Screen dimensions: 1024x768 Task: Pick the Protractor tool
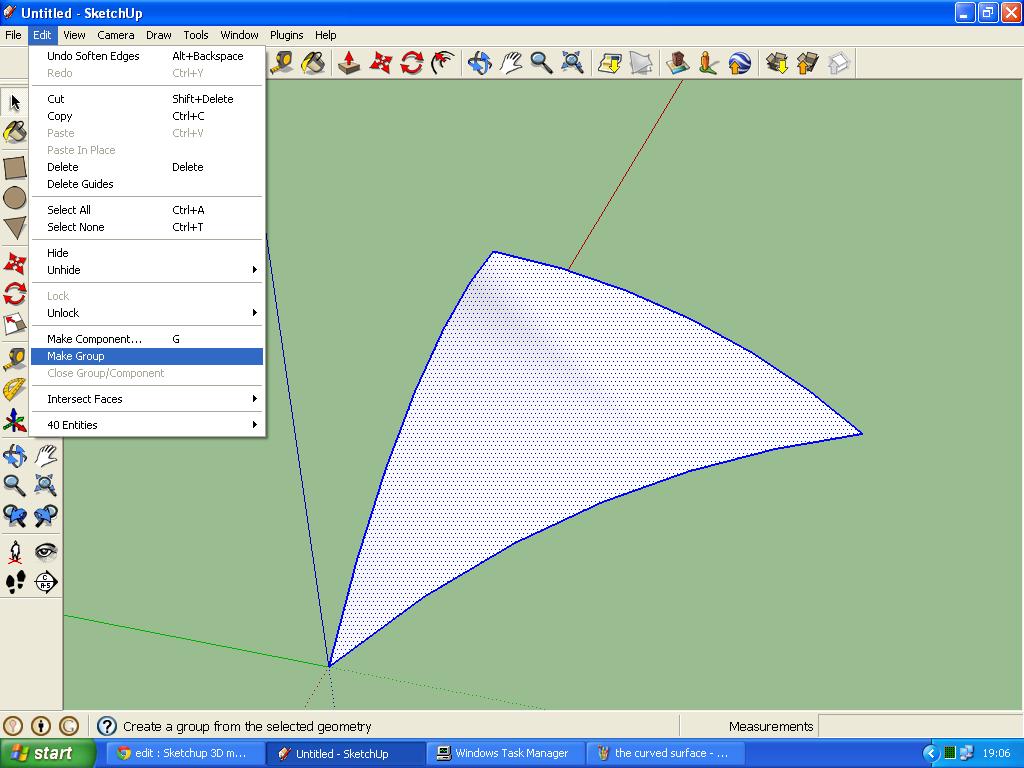14,390
